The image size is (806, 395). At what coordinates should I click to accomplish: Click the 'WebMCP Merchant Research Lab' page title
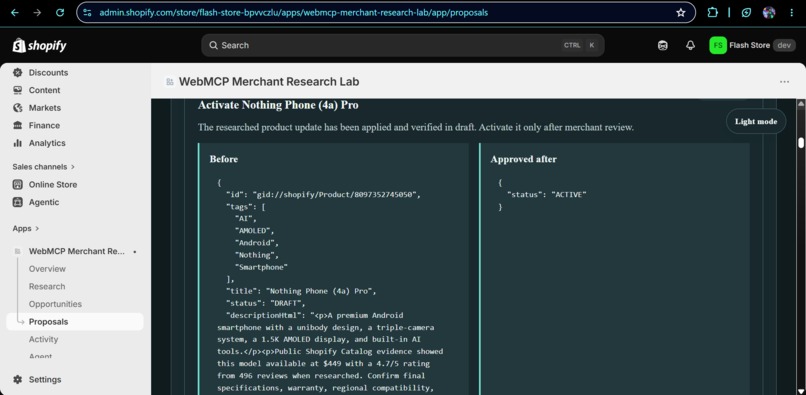269,82
